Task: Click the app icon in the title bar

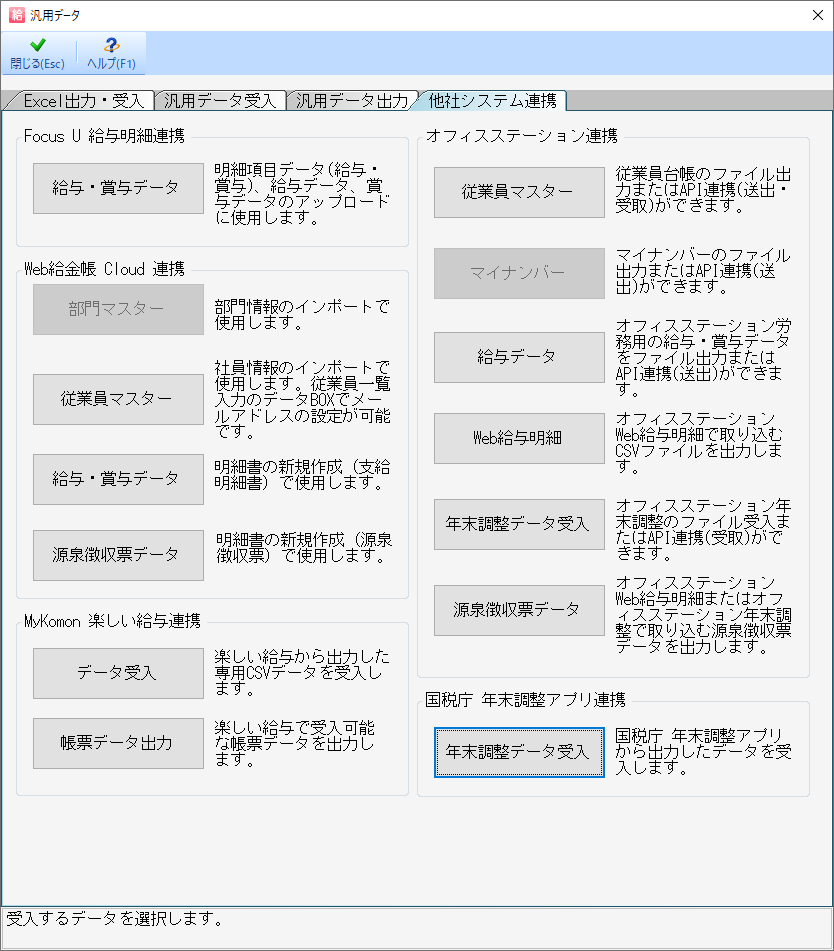Action: coord(16,15)
